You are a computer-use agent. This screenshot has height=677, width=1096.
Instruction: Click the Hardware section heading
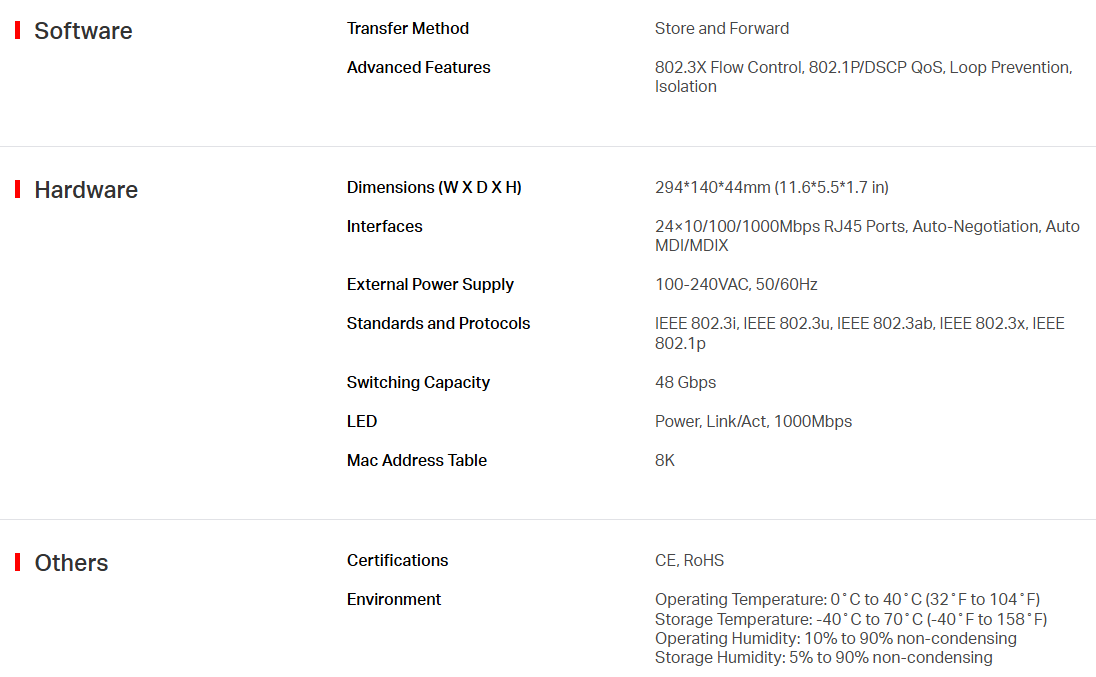pos(86,190)
